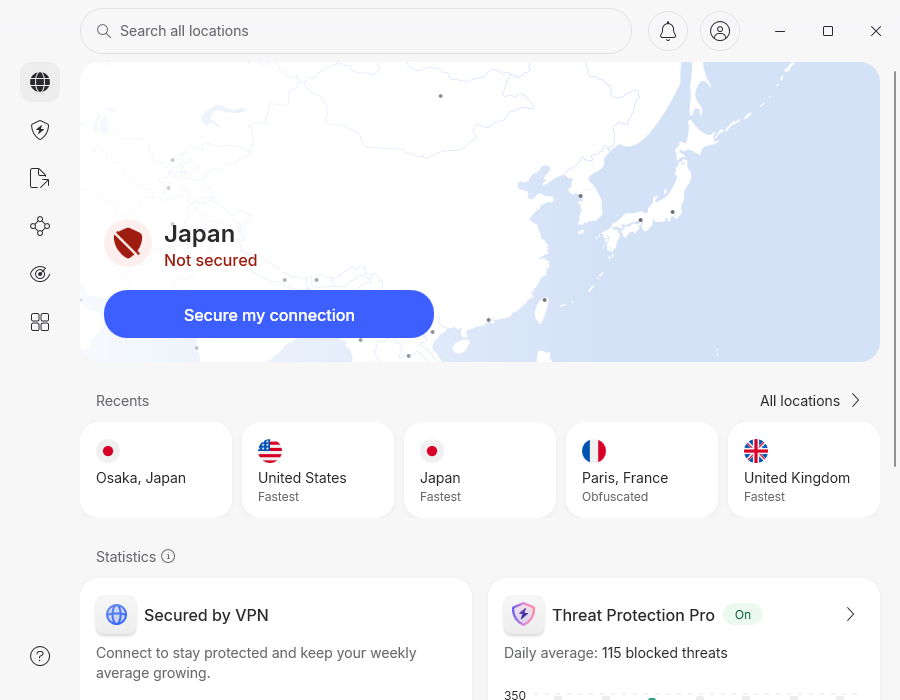
Task: Click the Statistics info icon
Action: pos(168,556)
